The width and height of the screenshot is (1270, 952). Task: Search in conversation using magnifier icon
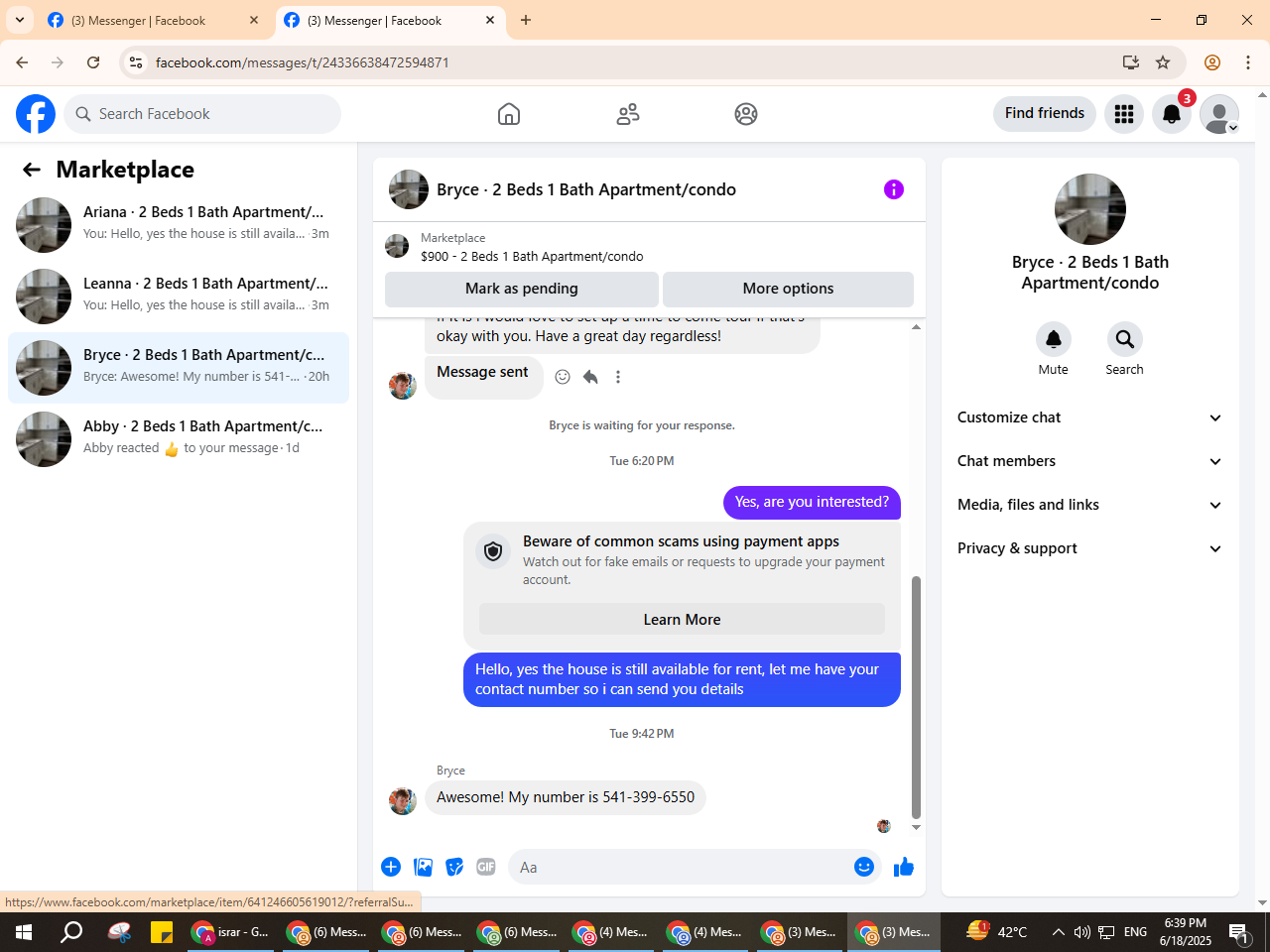pyautogui.click(x=1124, y=339)
